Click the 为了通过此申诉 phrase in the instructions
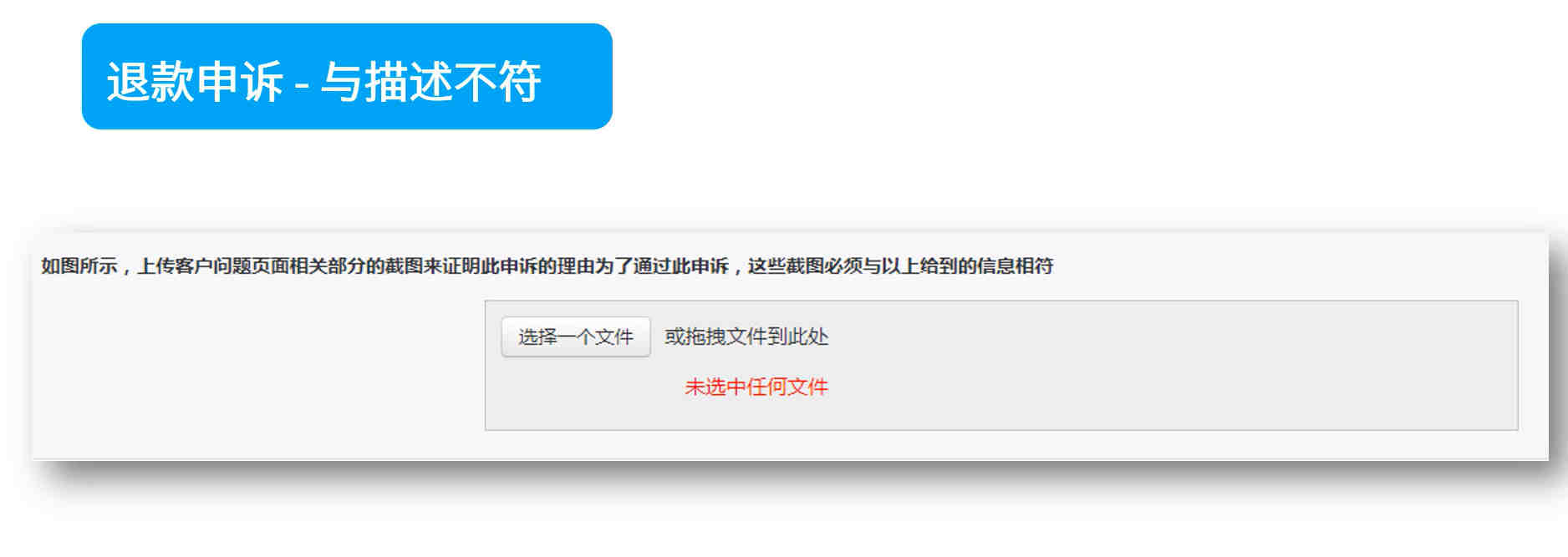 click(662, 266)
